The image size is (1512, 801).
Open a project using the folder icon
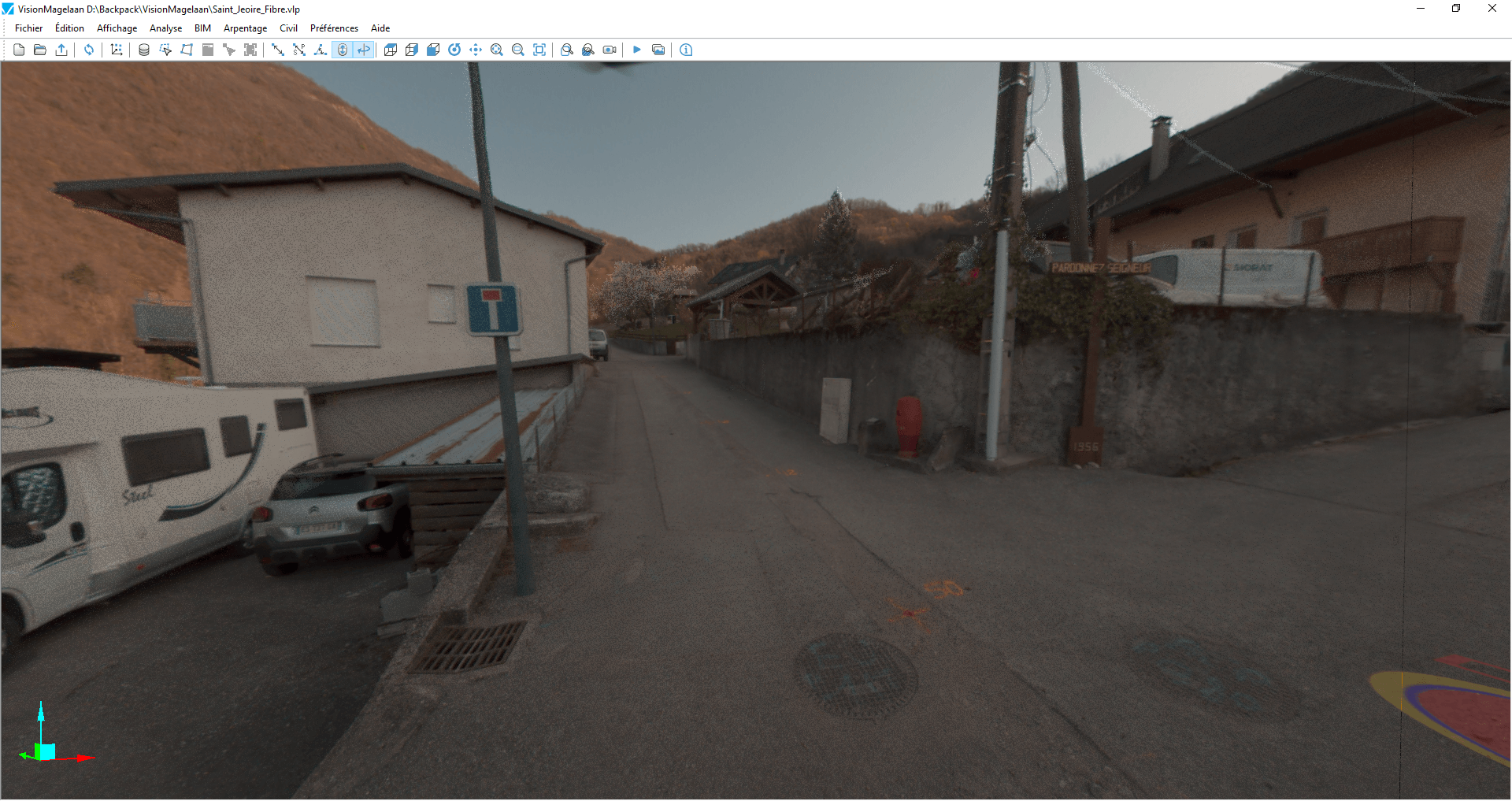(x=40, y=50)
